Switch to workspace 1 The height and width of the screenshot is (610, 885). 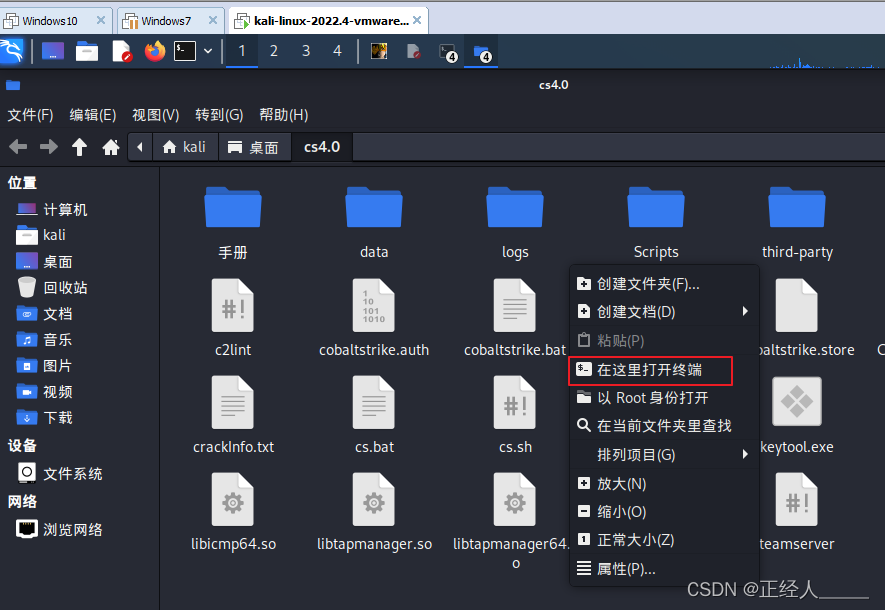(x=242, y=51)
